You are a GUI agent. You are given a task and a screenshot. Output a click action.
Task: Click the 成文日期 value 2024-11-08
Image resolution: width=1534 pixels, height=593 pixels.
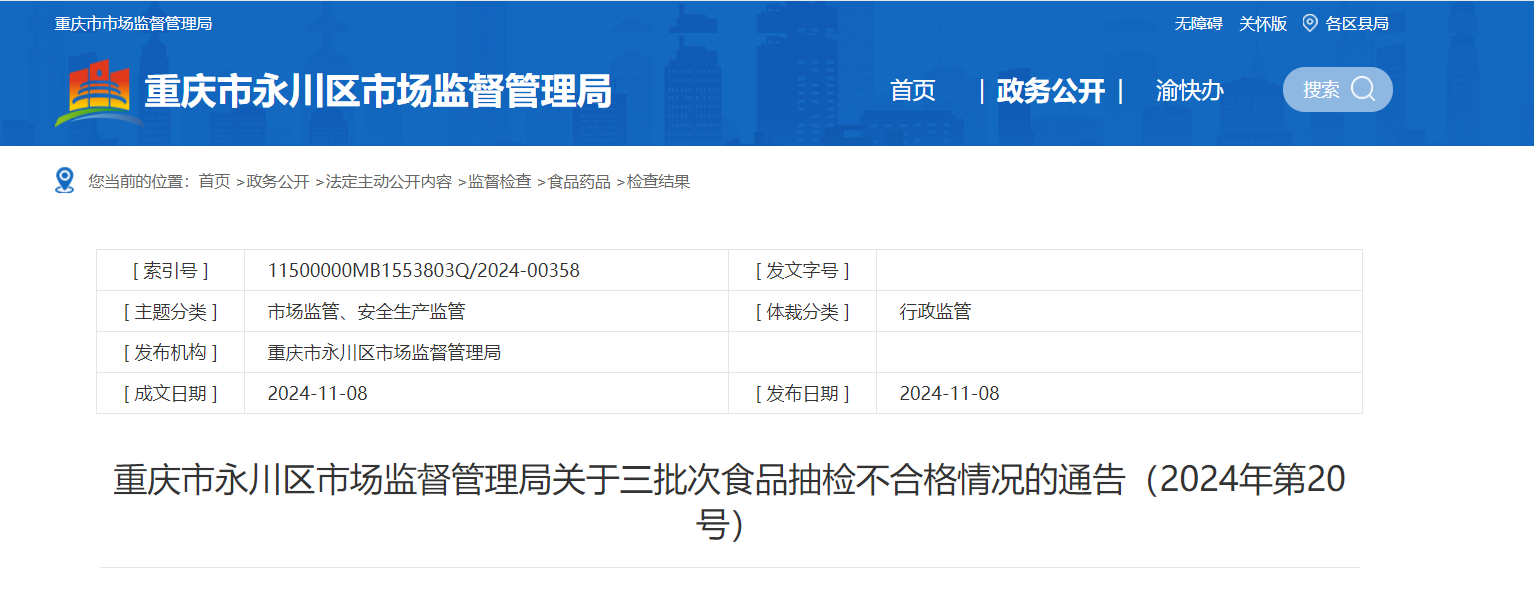[x=318, y=393]
